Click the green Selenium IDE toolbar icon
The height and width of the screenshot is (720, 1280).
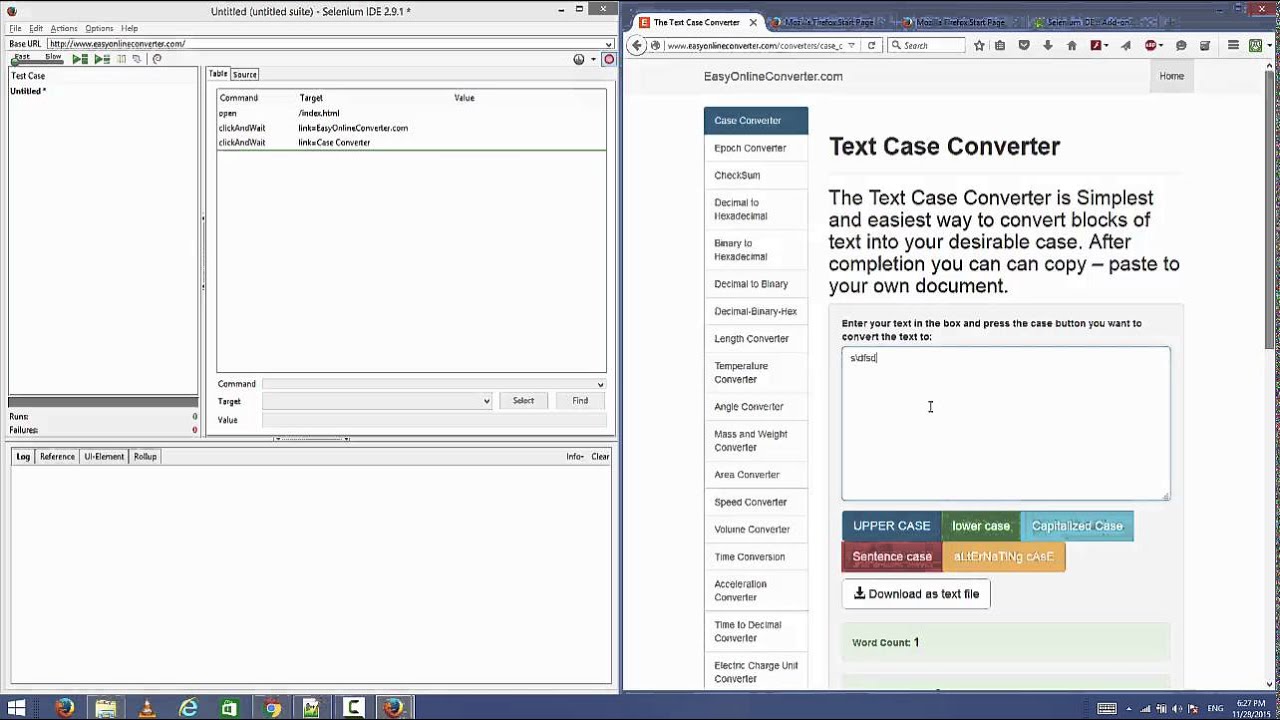tap(1255, 45)
